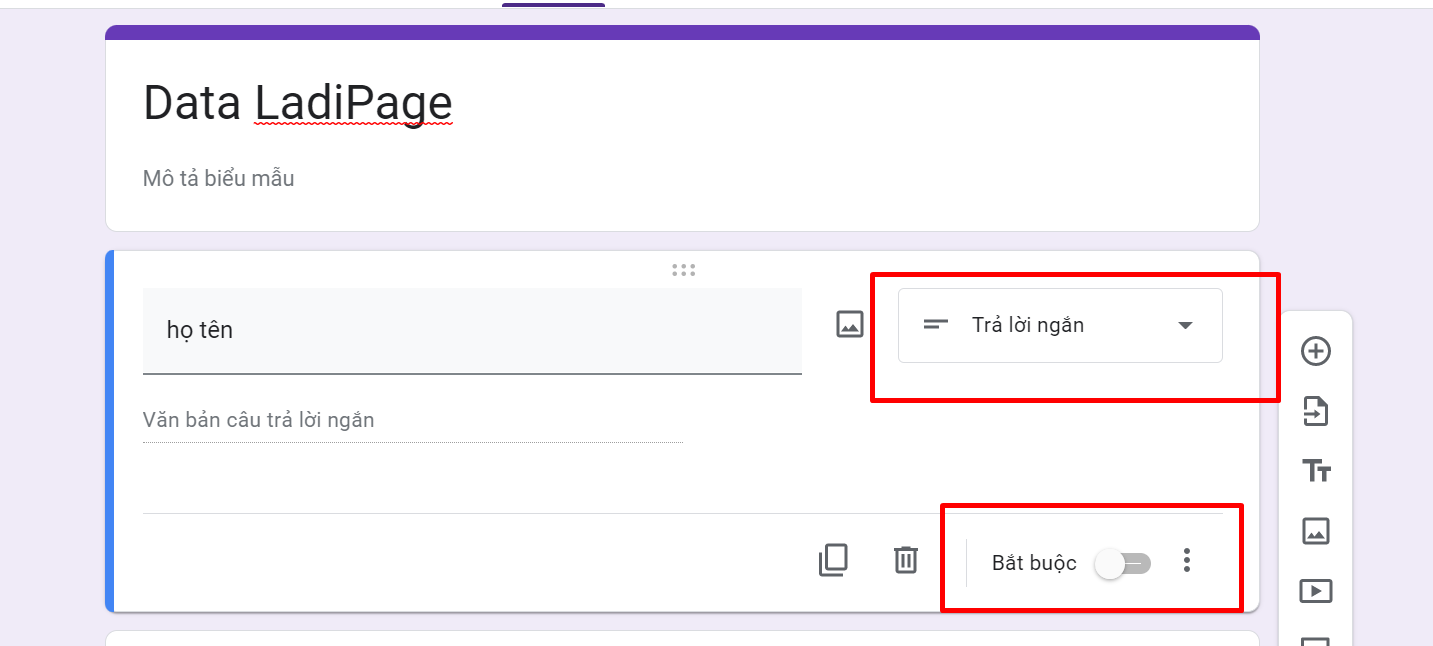Enable the Bắt buộc required toggle
Screen dimensions: 1433x646
1123,564
